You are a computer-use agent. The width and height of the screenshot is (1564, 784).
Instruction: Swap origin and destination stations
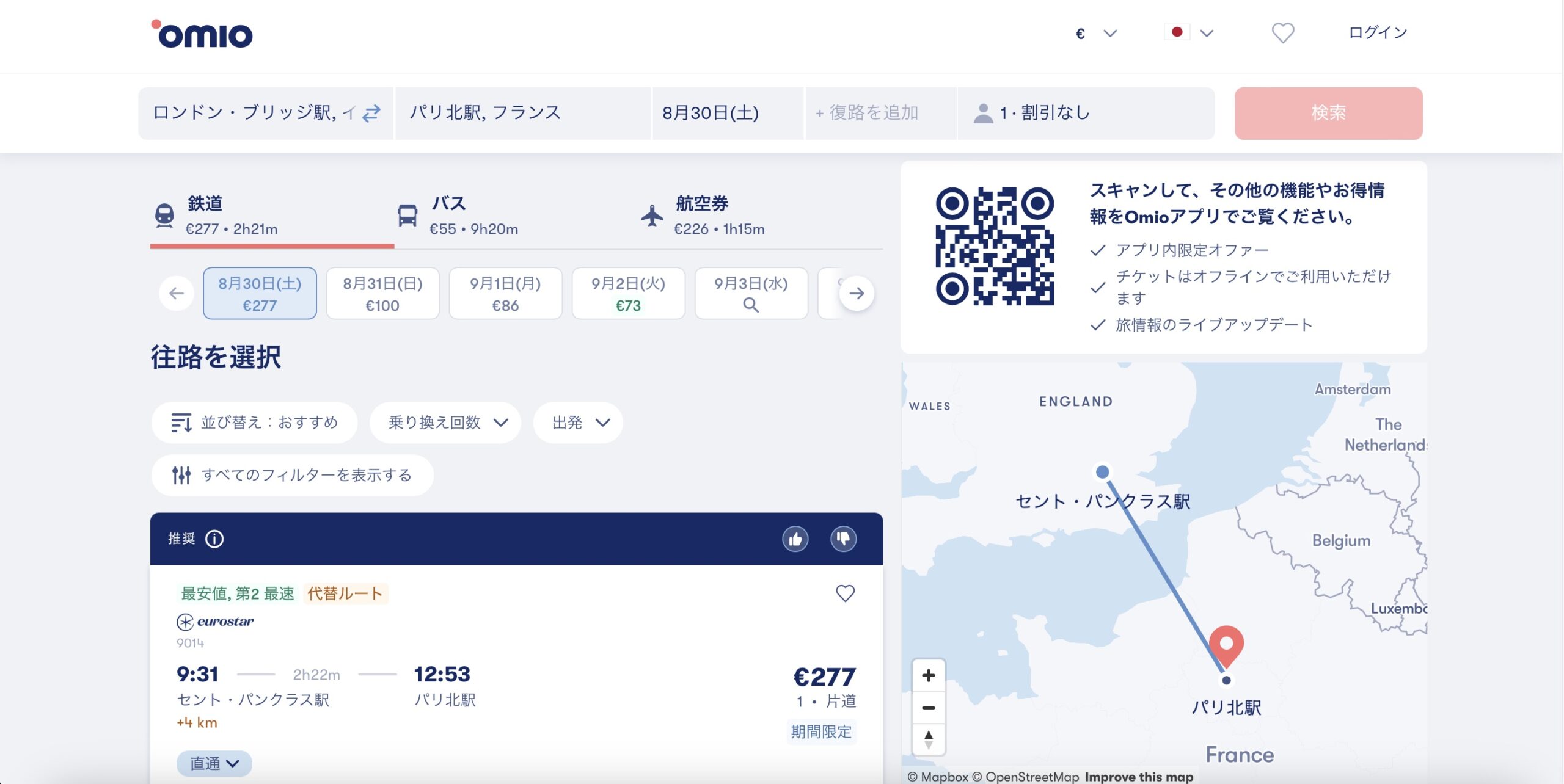(371, 113)
